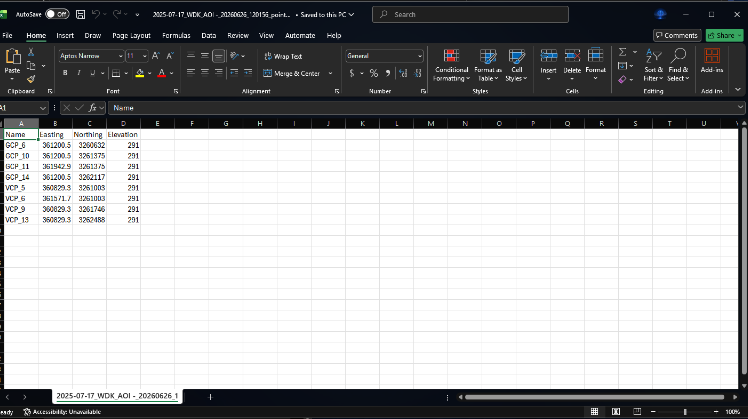Screen dimensions: 748x419
Task: Open the General number format dropdown
Action: click(x=420, y=56)
